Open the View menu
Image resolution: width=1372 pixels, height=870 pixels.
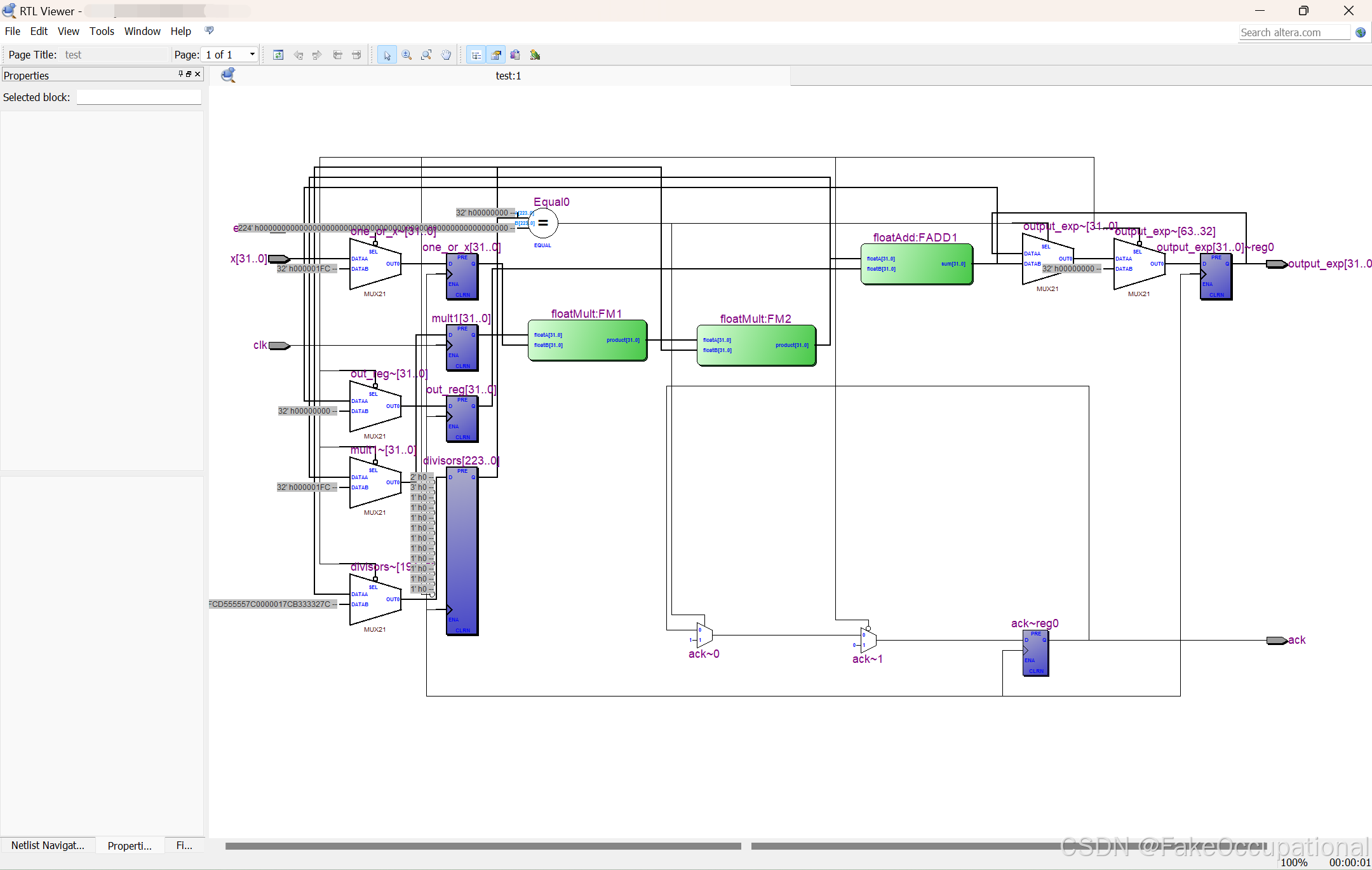click(x=68, y=31)
